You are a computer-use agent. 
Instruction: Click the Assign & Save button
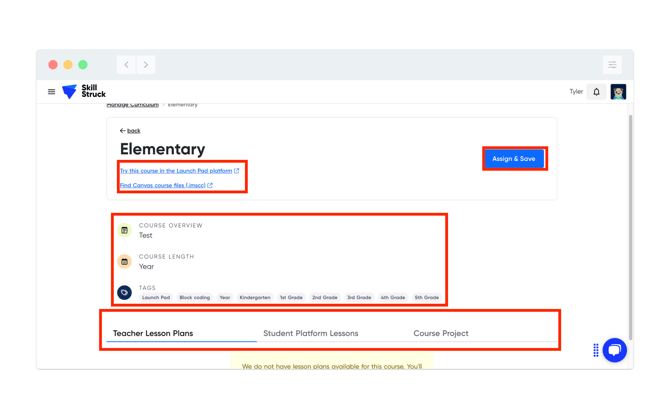[514, 159]
